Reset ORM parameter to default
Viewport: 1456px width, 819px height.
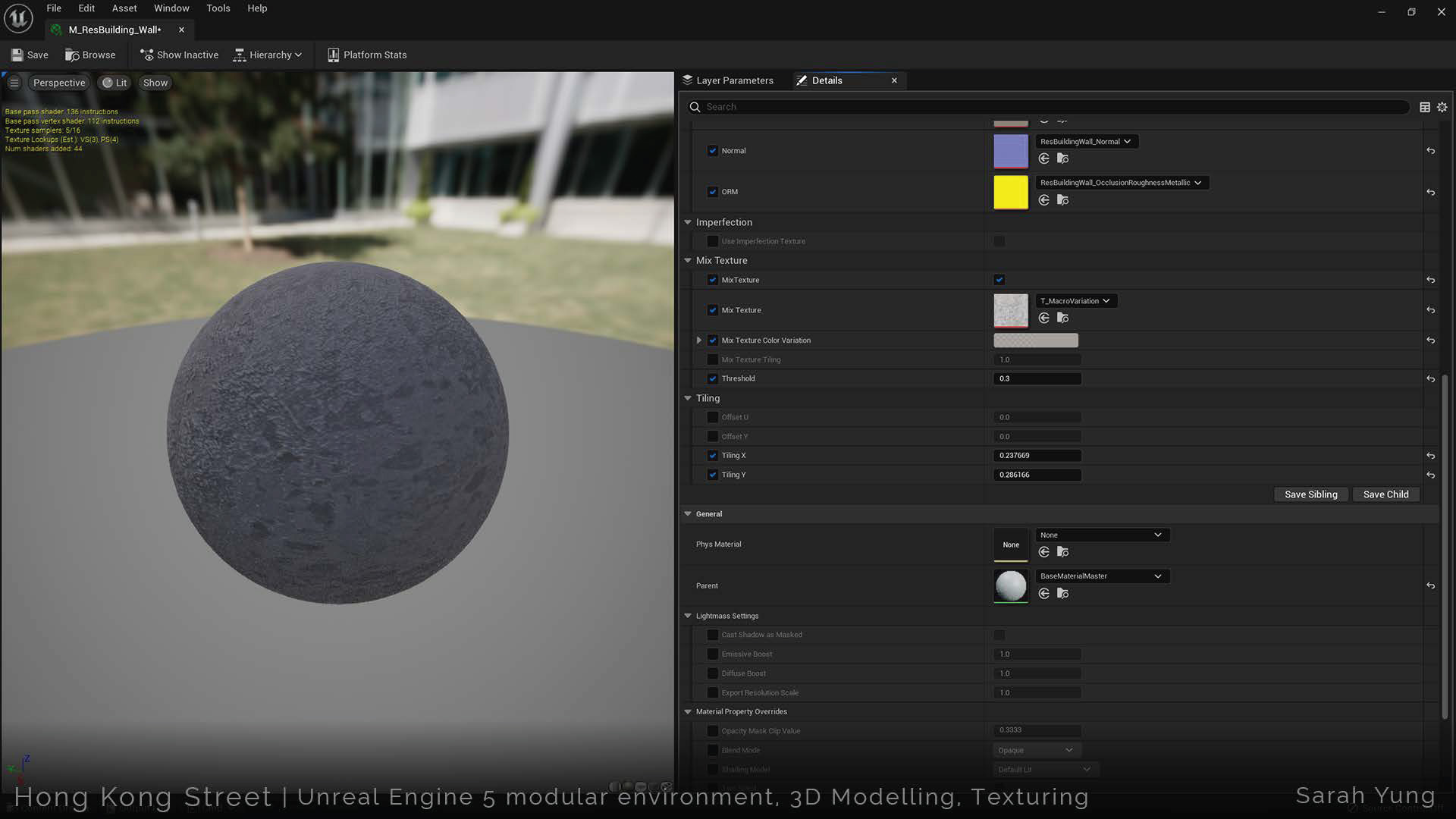1430,193
